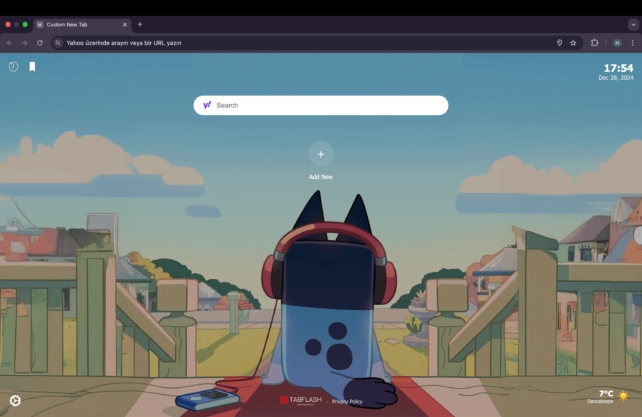Focus the Yahoo Search input field
Image resolution: width=642 pixels, height=417 pixels.
(321, 105)
